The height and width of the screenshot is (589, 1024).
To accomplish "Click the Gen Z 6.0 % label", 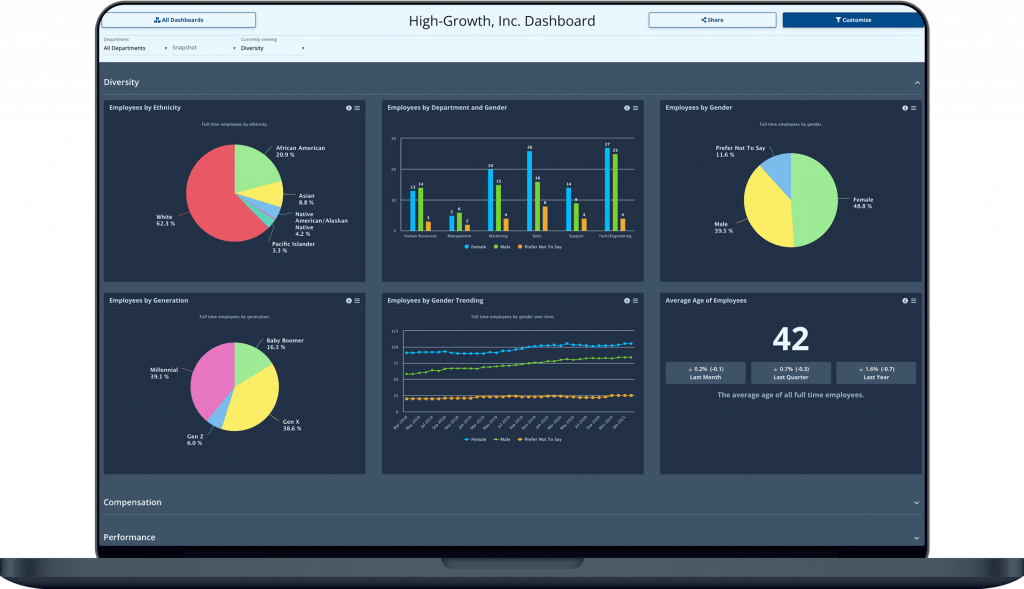I will 195,439.
